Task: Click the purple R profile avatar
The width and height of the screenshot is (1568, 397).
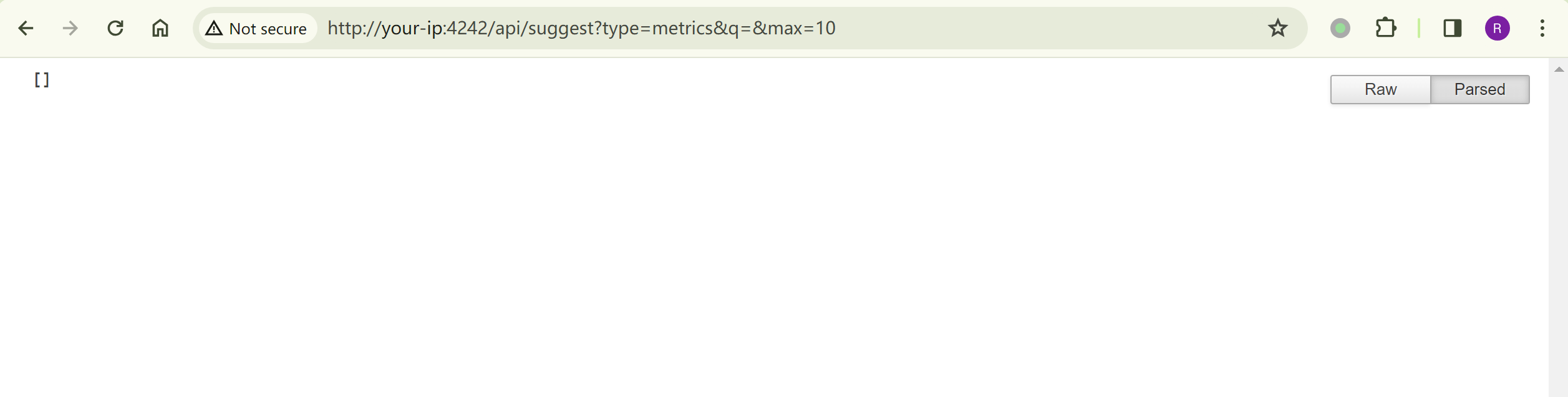Action: tap(1498, 28)
